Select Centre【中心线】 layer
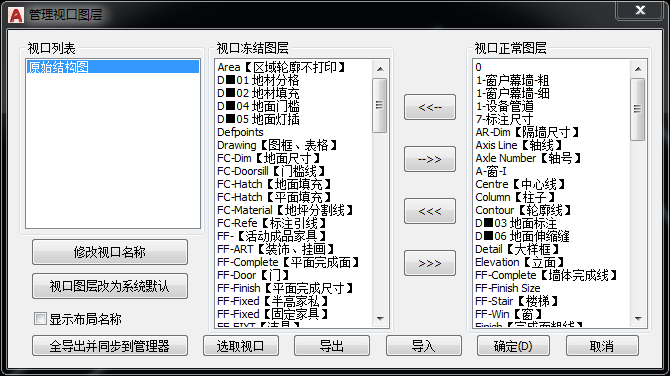Screen dimensions: 670x376 tap(521, 184)
